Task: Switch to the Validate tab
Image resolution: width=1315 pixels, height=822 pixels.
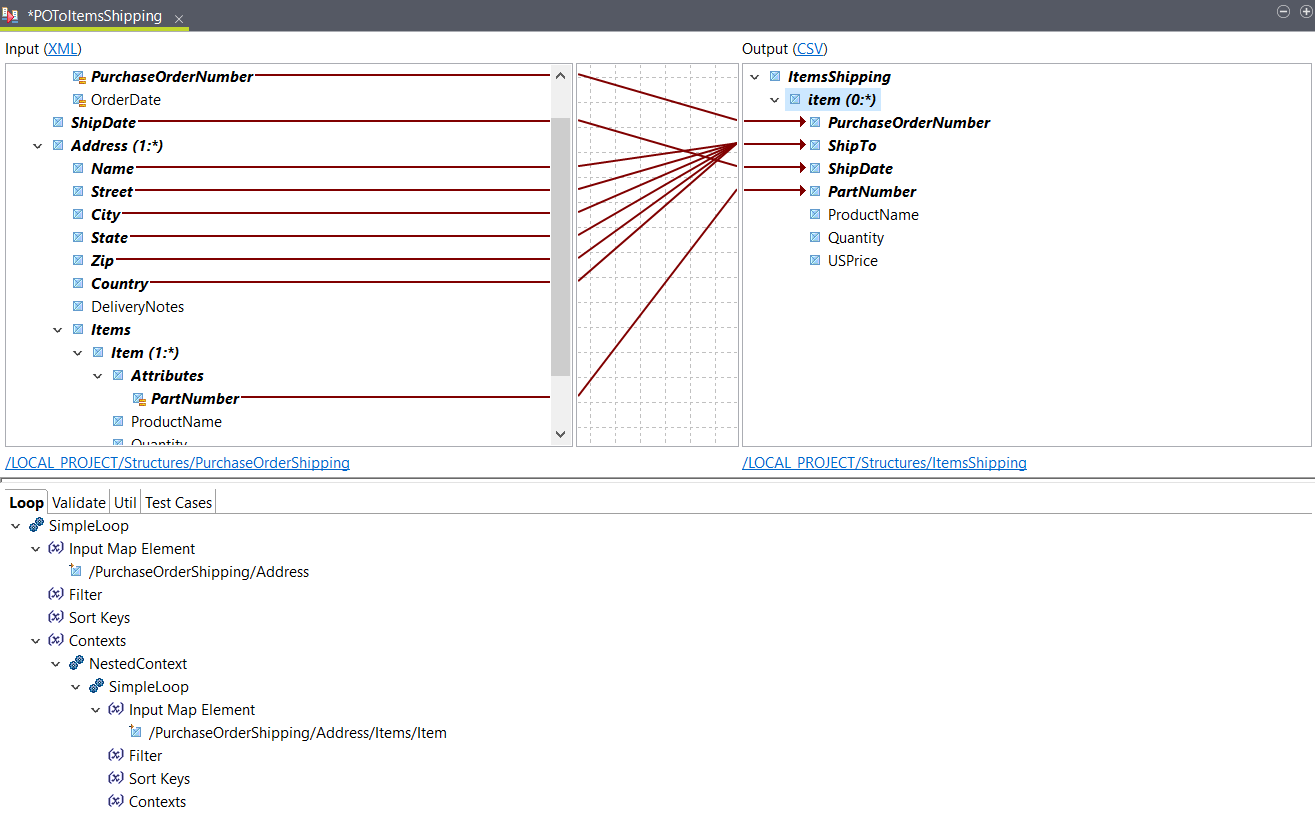Action: pyautogui.click(x=78, y=502)
